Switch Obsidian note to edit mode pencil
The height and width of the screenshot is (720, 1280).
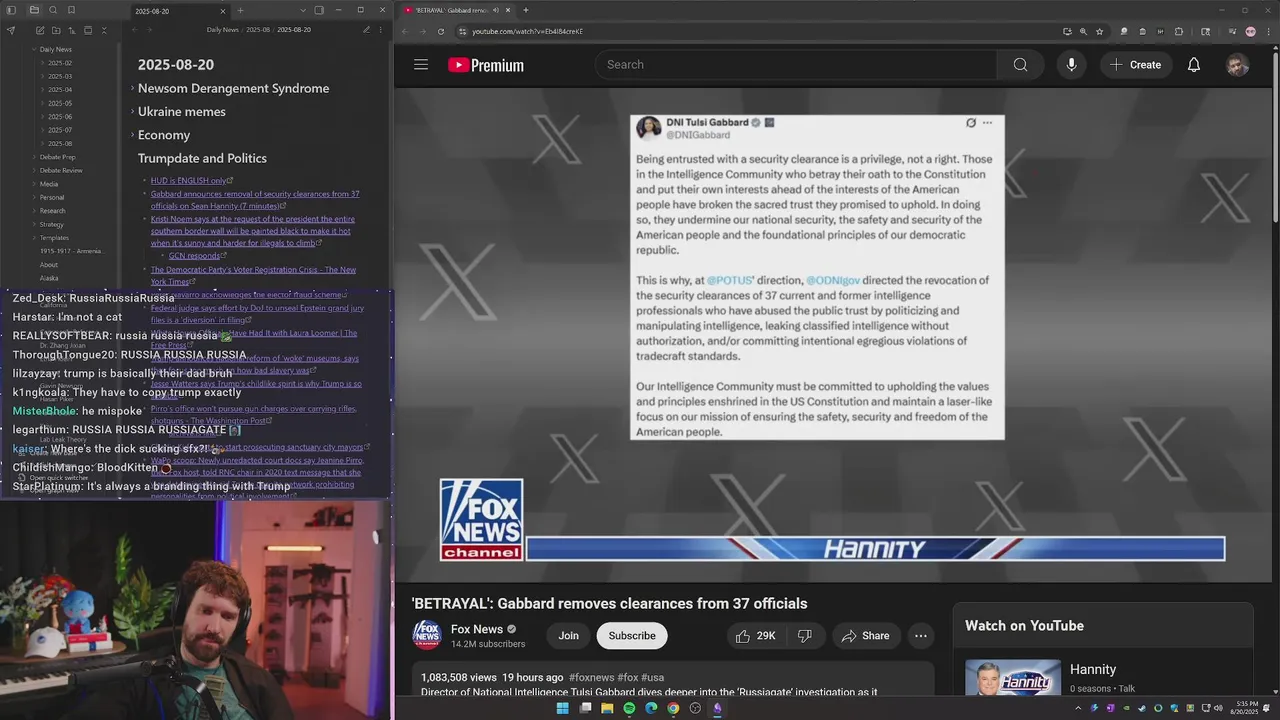(366, 30)
